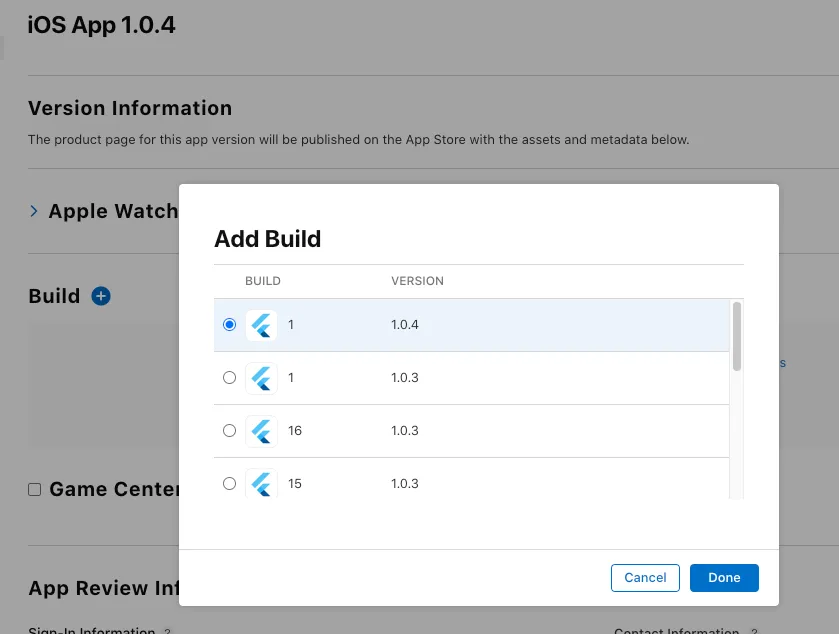This screenshot has width=839, height=634.
Task: Click the Contact Information help question mark
Action: 753,631
